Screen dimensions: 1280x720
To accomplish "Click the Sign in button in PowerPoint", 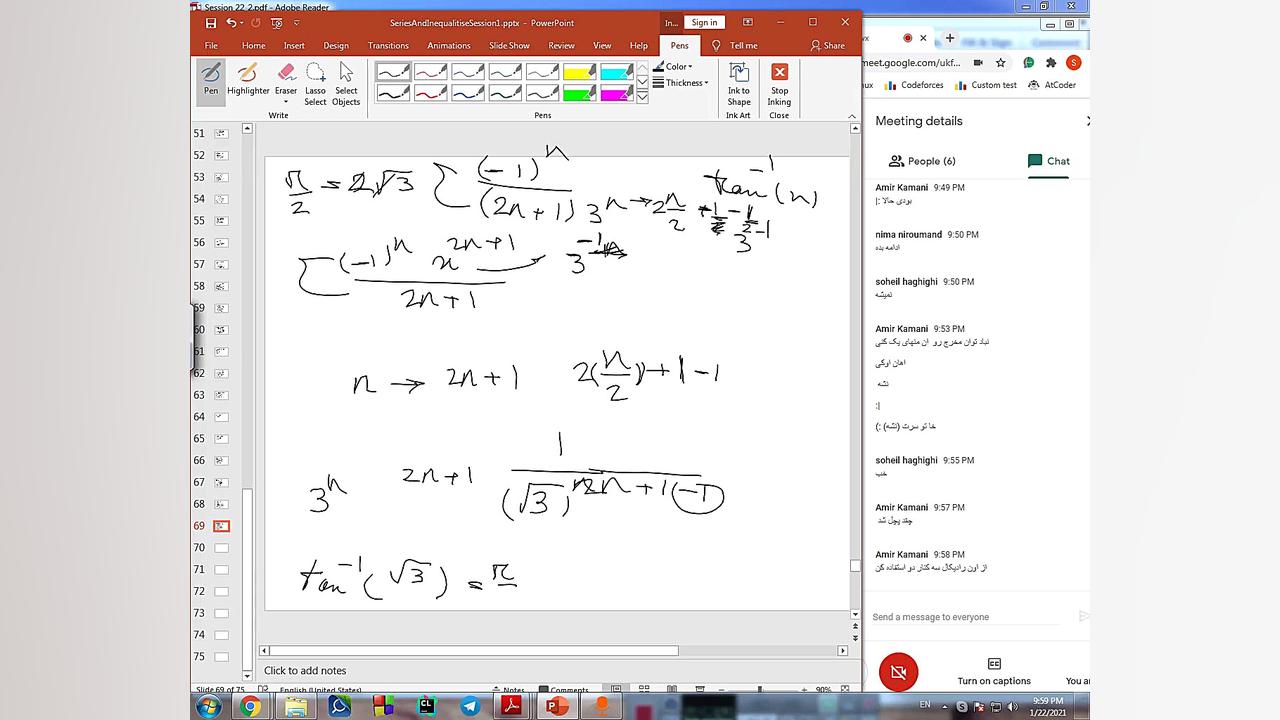I will click(704, 22).
